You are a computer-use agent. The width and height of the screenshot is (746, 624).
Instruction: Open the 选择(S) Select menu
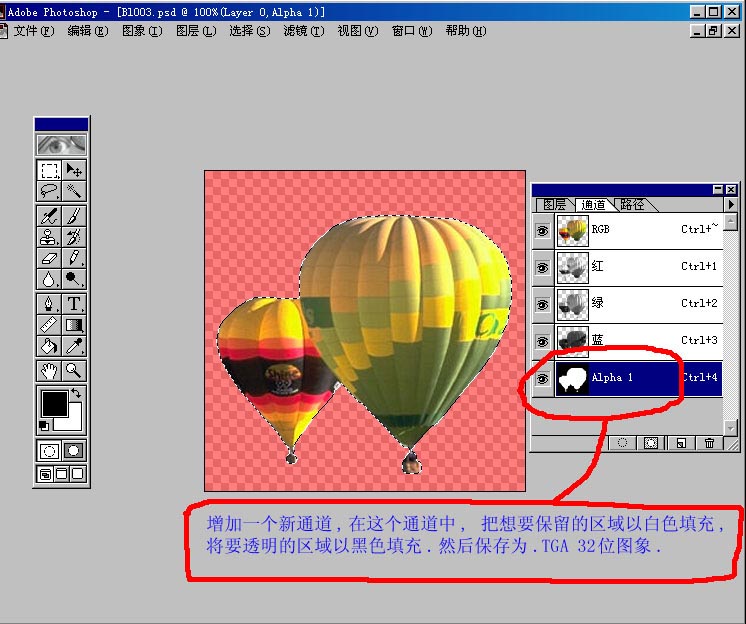[250, 31]
